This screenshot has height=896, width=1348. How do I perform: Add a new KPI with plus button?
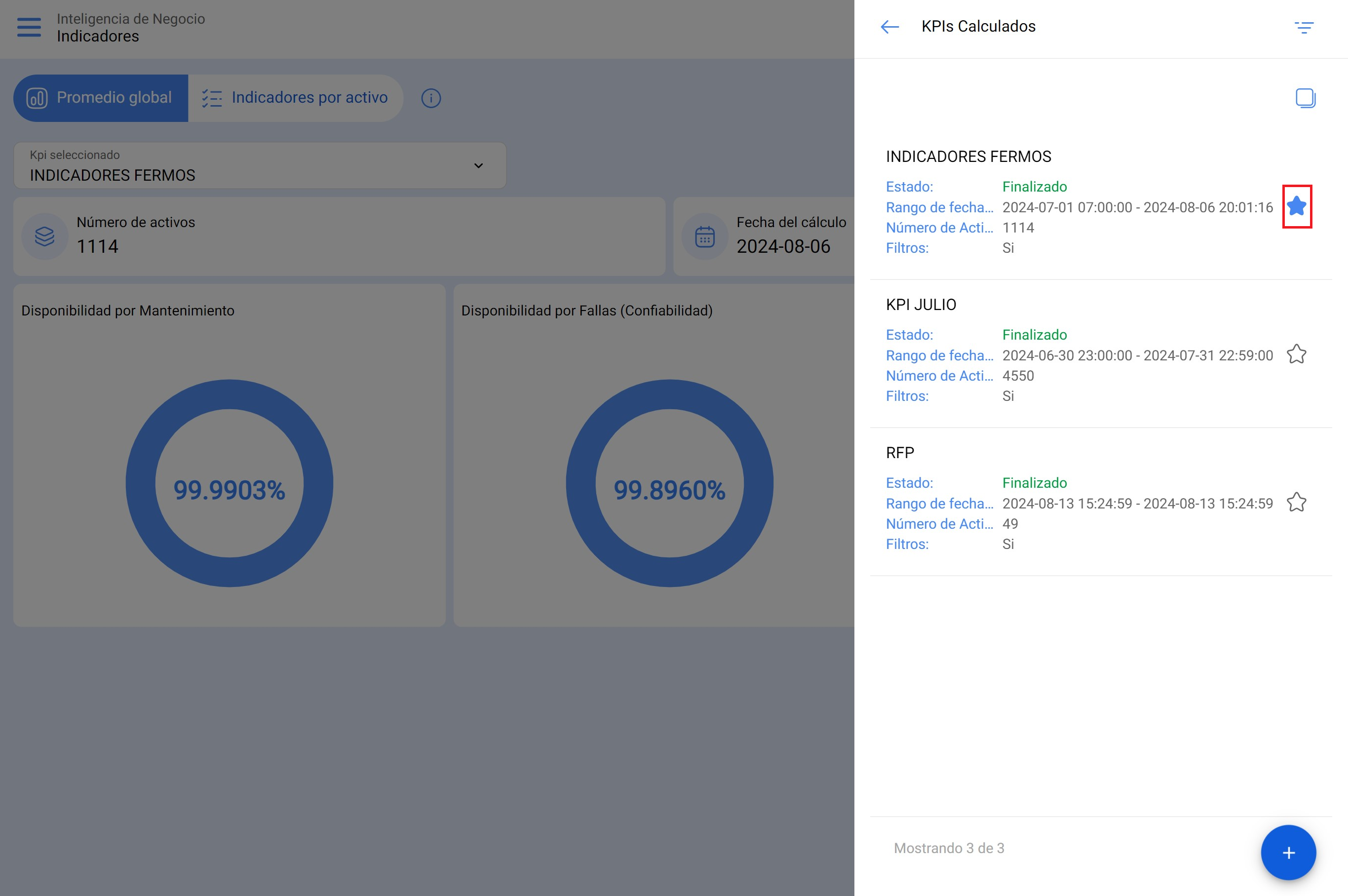1288,853
